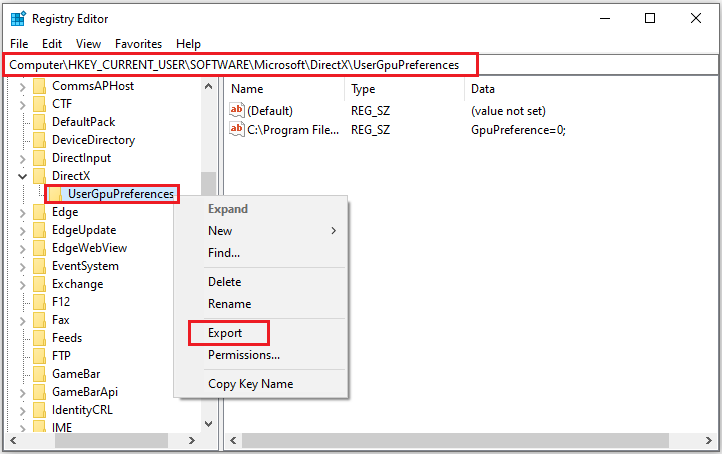Click the DeviceDirectory folder icon
The height and width of the screenshot is (454, 722).
pos(40,140)
